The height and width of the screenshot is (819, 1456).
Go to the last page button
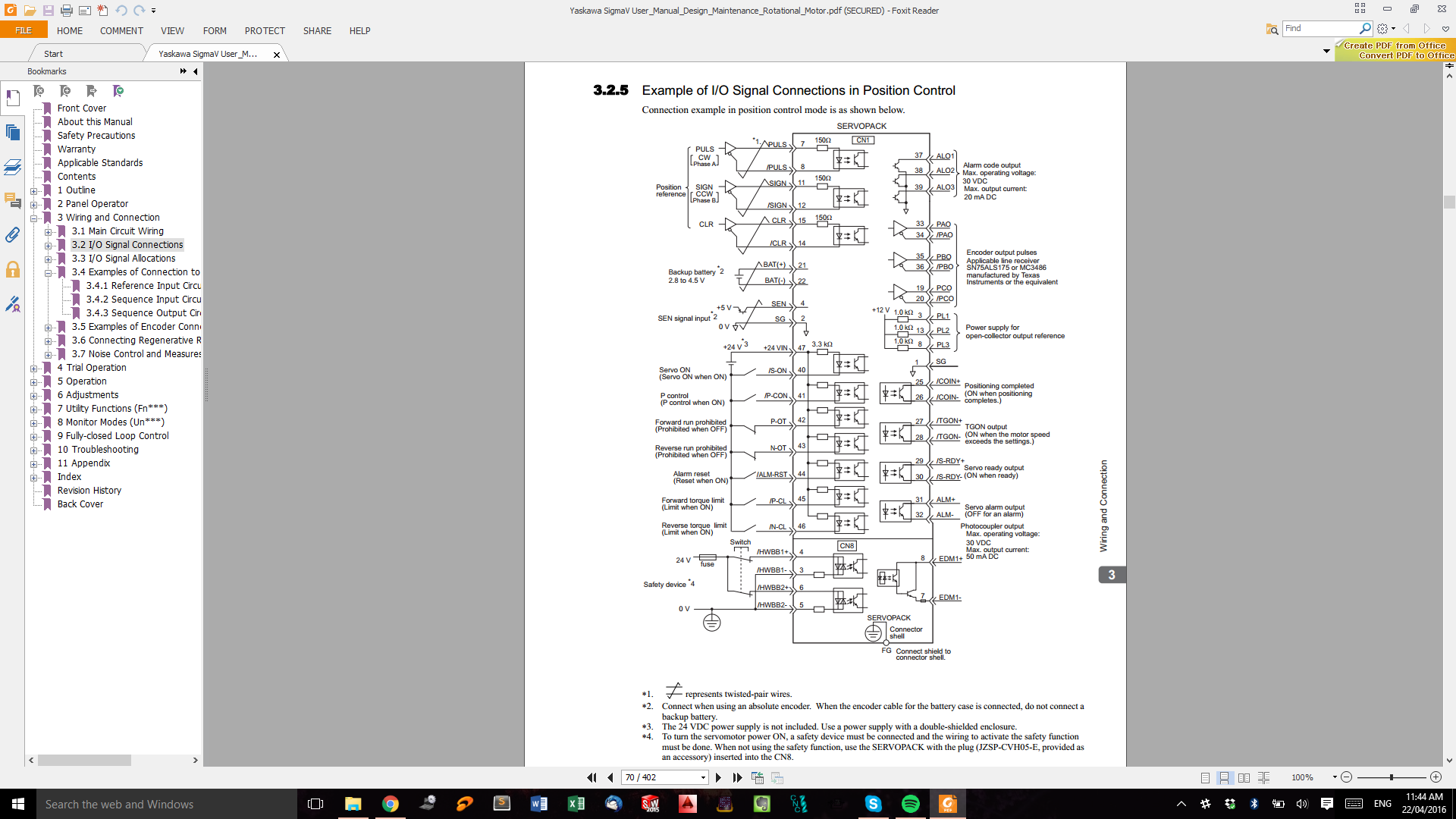tap(737, 777)
